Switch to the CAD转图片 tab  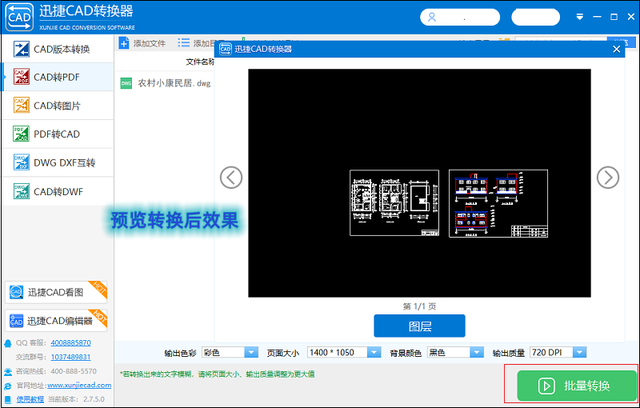tap(58, 105)
